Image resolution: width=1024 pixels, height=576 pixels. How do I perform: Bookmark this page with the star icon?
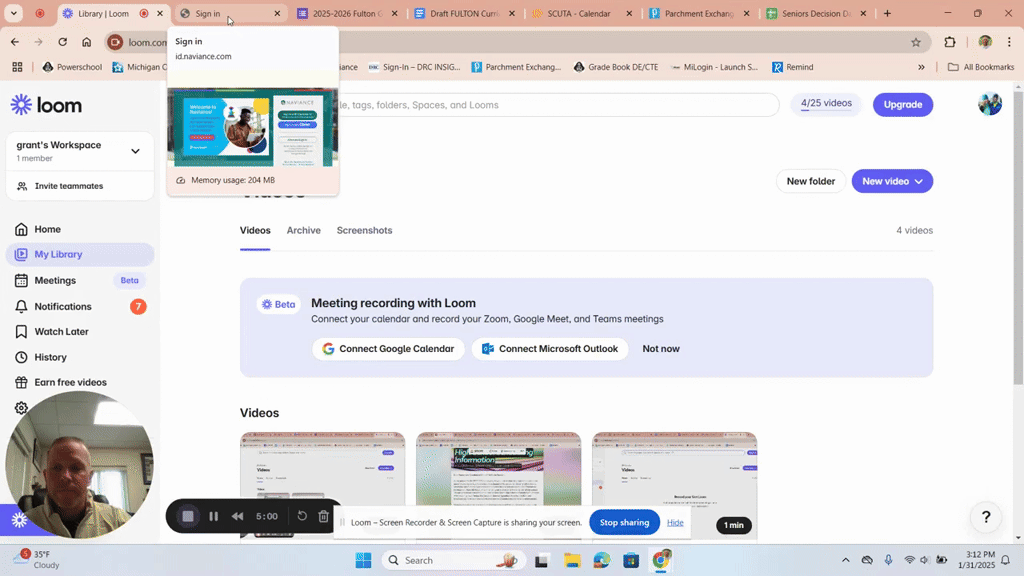(916, 42)
